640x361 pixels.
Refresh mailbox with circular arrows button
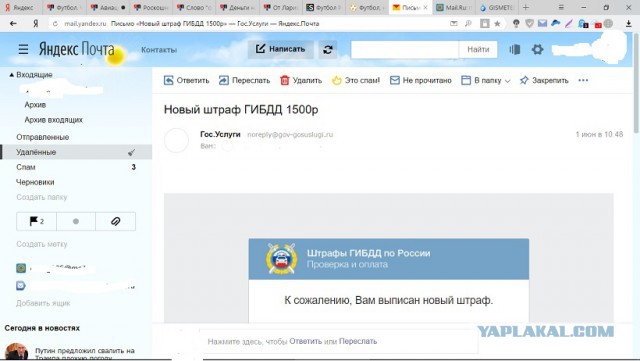pyautogui.click(x=328, y=50)
